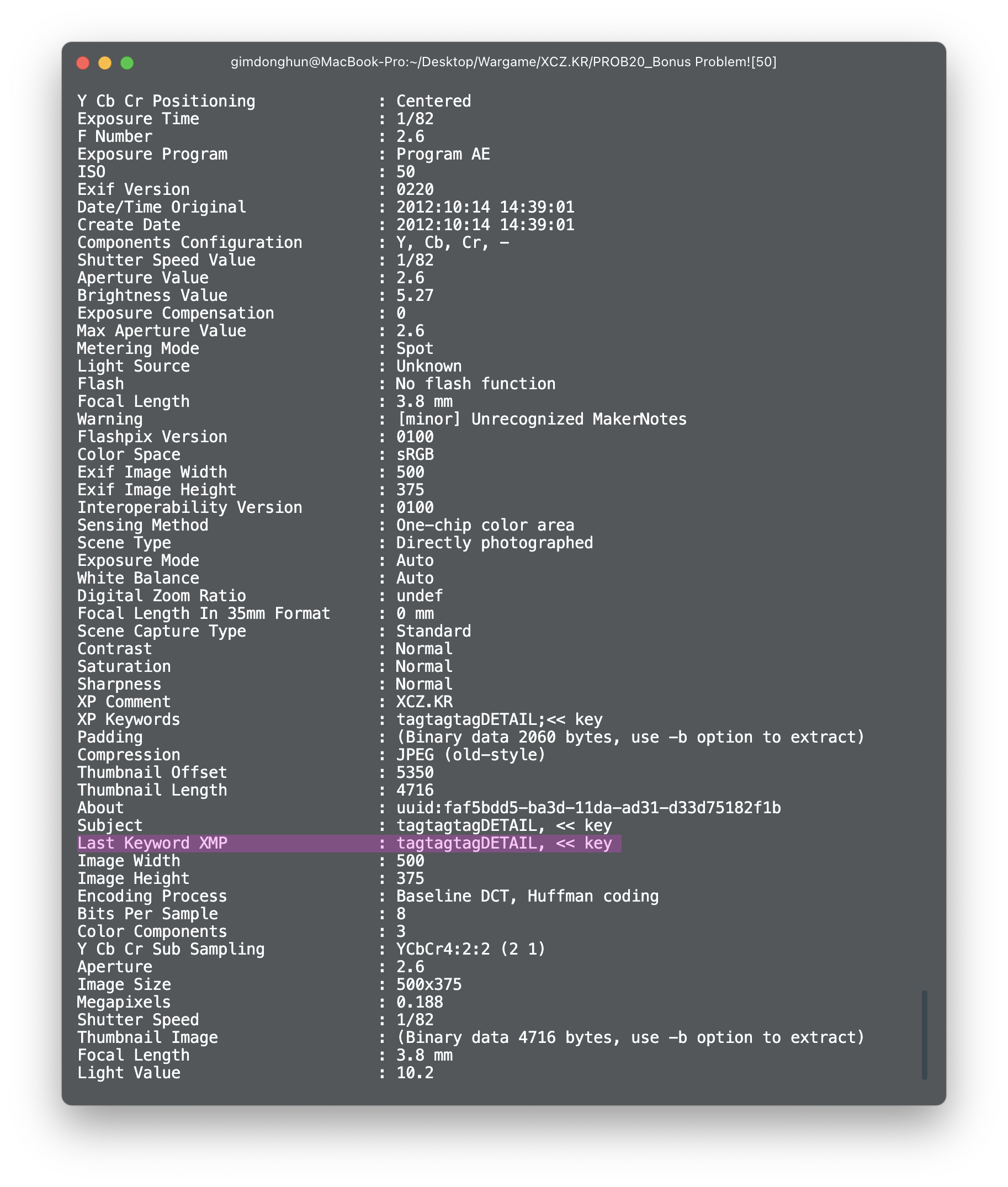Screen dimensions: 1008x1187
Task: Click the Megapixels value '0.188'
Action: point(420,1003)
